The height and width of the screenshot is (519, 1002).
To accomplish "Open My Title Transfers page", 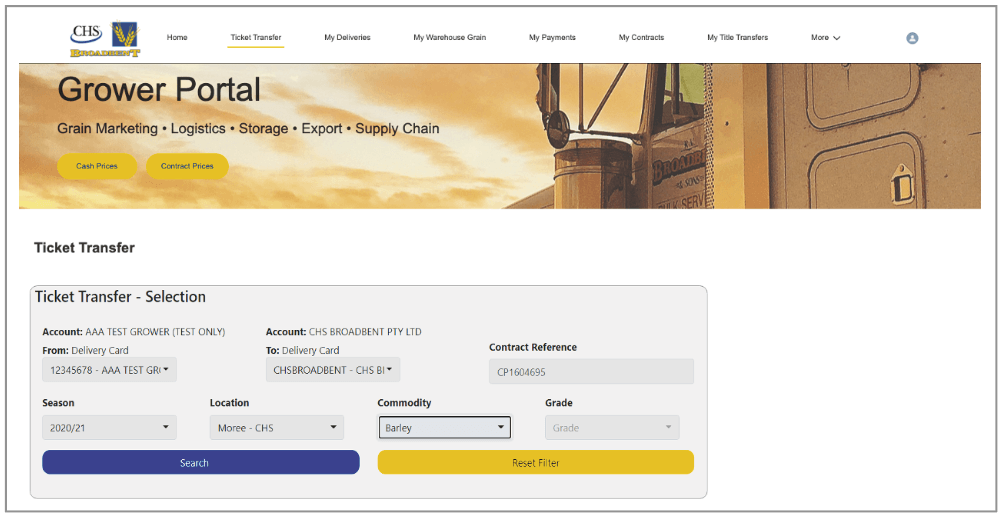I will coord(737,38).
